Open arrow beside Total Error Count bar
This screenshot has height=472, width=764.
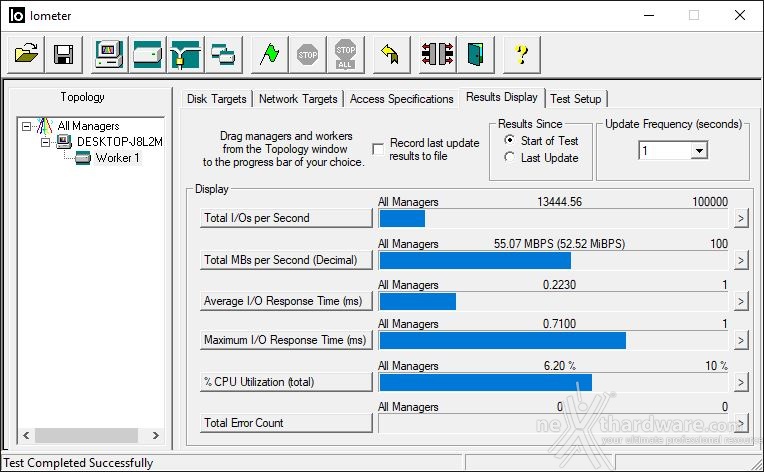741,423
